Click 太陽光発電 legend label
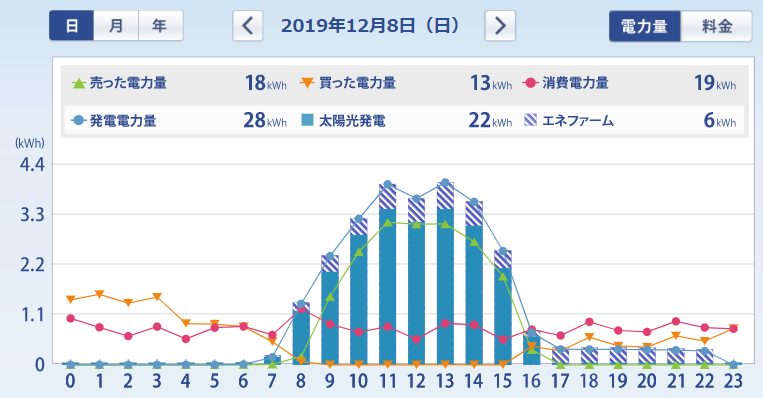 click(x=352, y=120)
